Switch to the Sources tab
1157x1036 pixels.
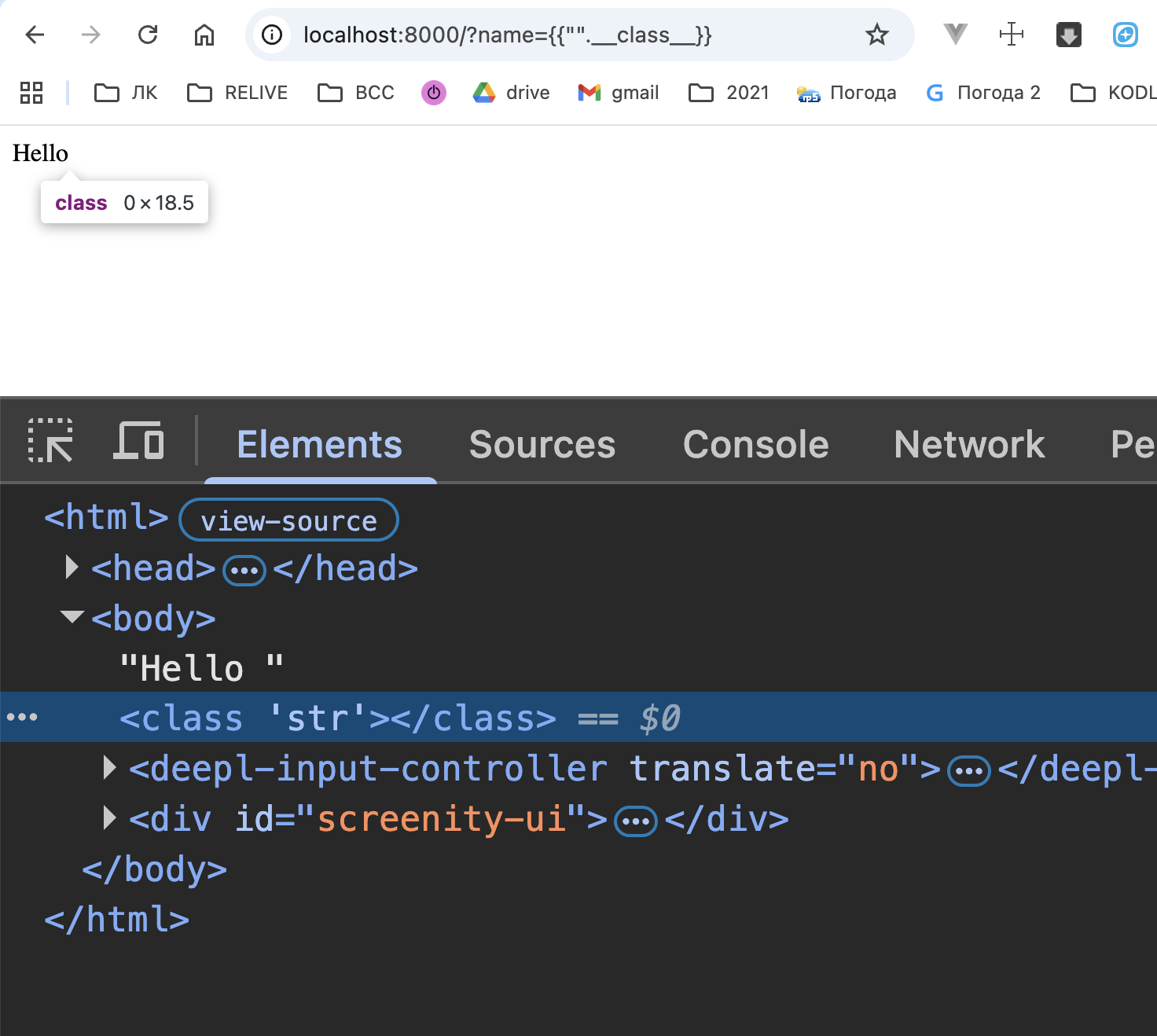[542, 444]
